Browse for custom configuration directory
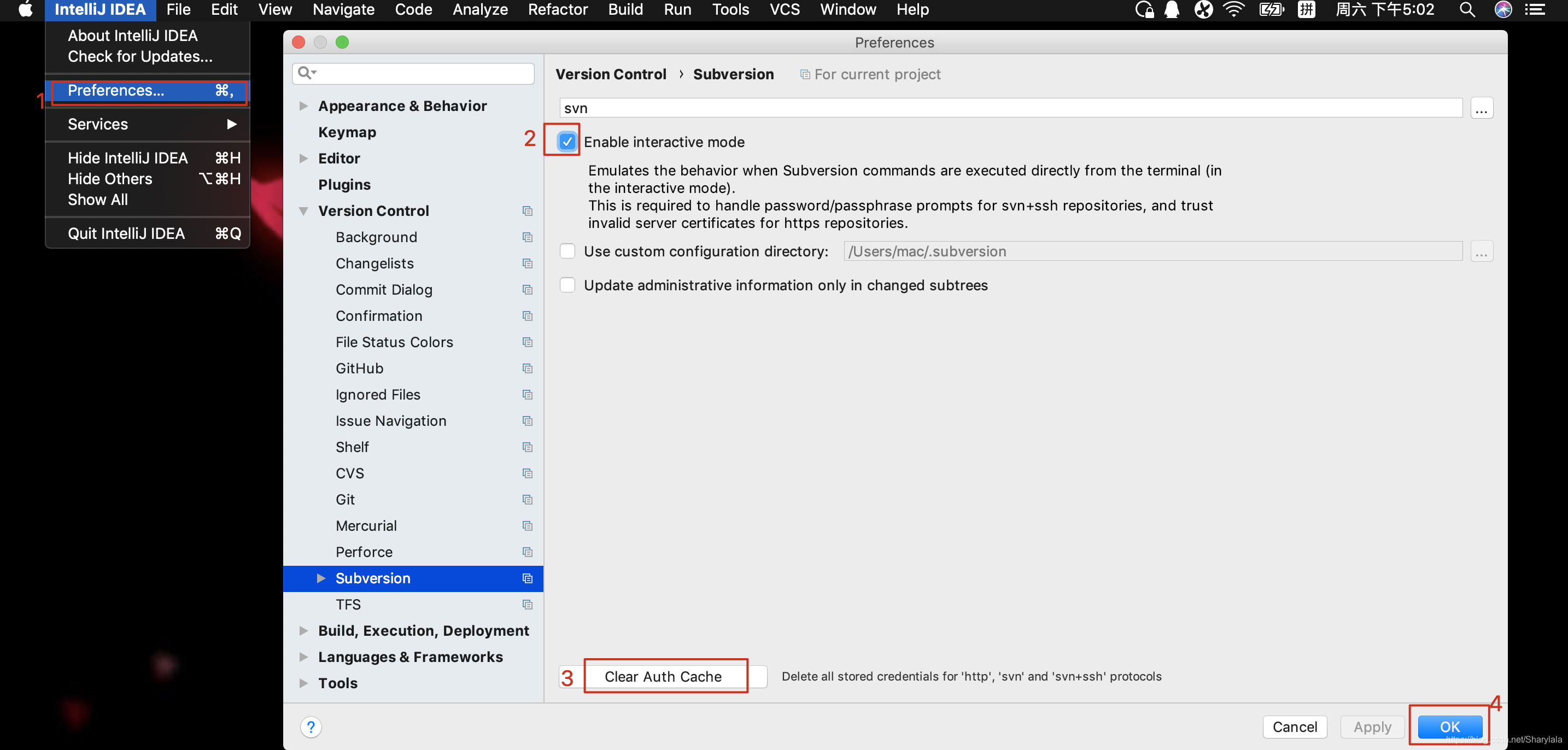1568x750 pixels. coord(1482,251)
